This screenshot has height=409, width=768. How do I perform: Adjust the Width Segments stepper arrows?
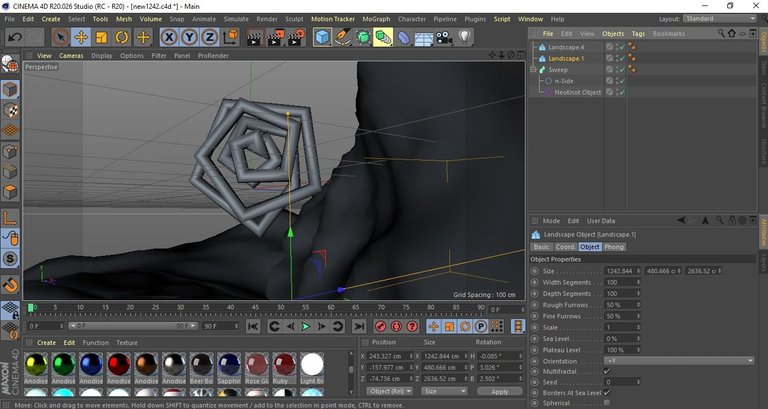[x=638, y=282]
